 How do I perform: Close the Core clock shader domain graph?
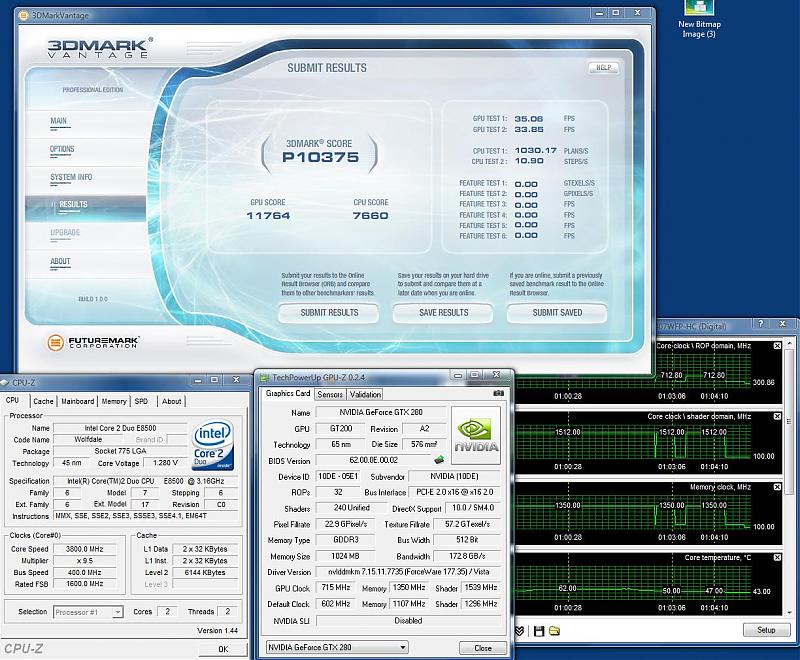pos(777,416)
